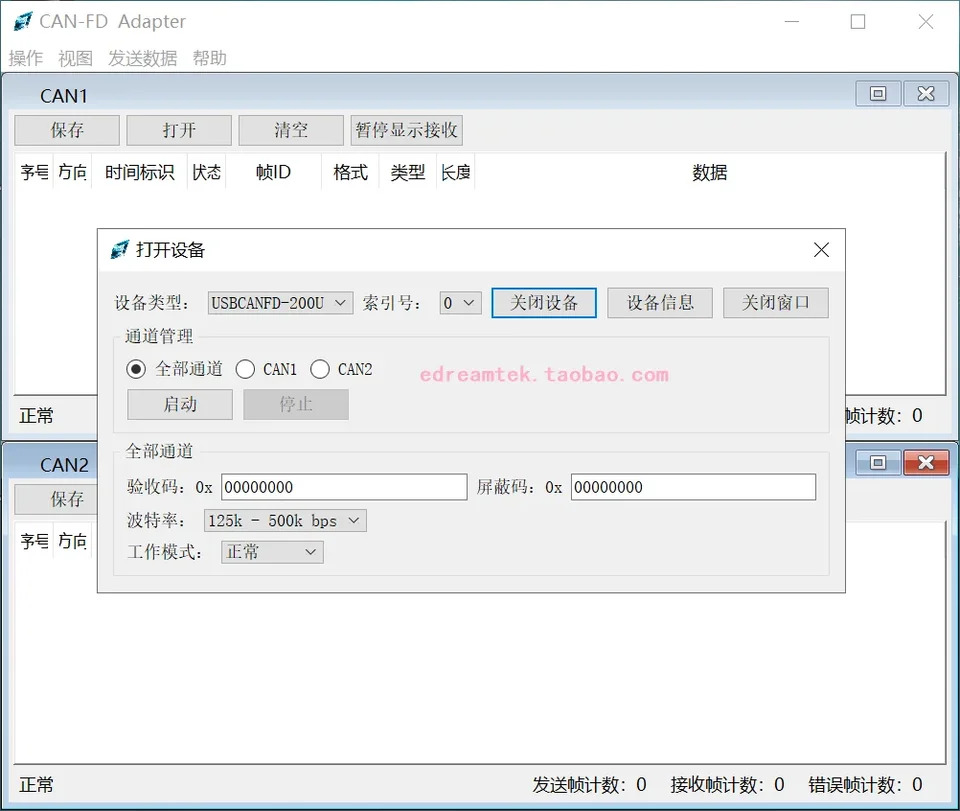Click the 正常 status in the CAN1 window
Viewport: 960px width, 811px height.
(x=36, y=416)
